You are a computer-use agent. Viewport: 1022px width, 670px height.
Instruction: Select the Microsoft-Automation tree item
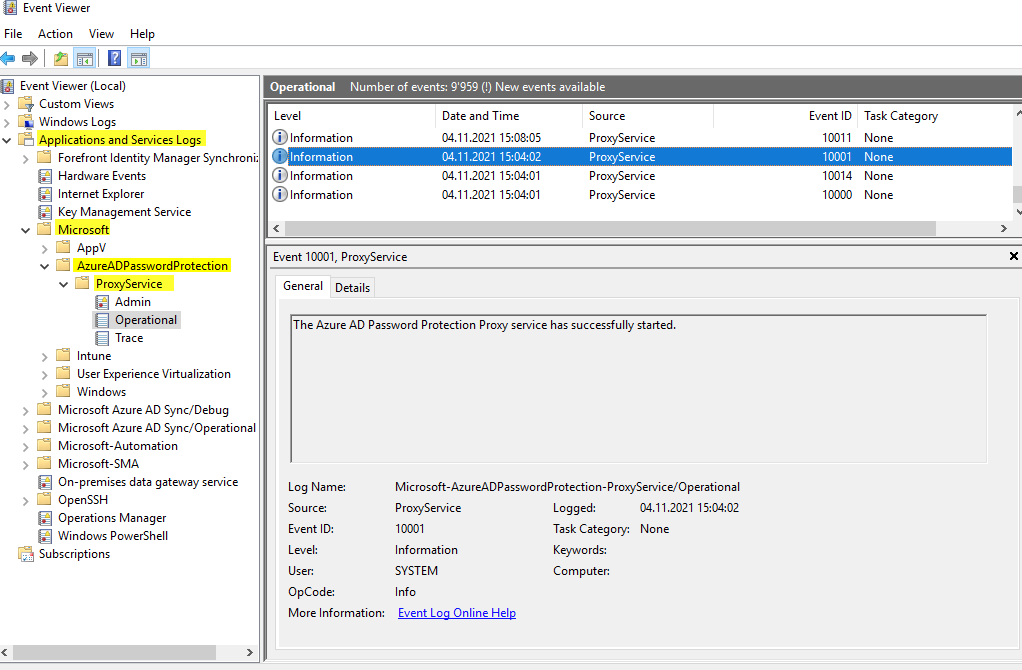point(117,446)
